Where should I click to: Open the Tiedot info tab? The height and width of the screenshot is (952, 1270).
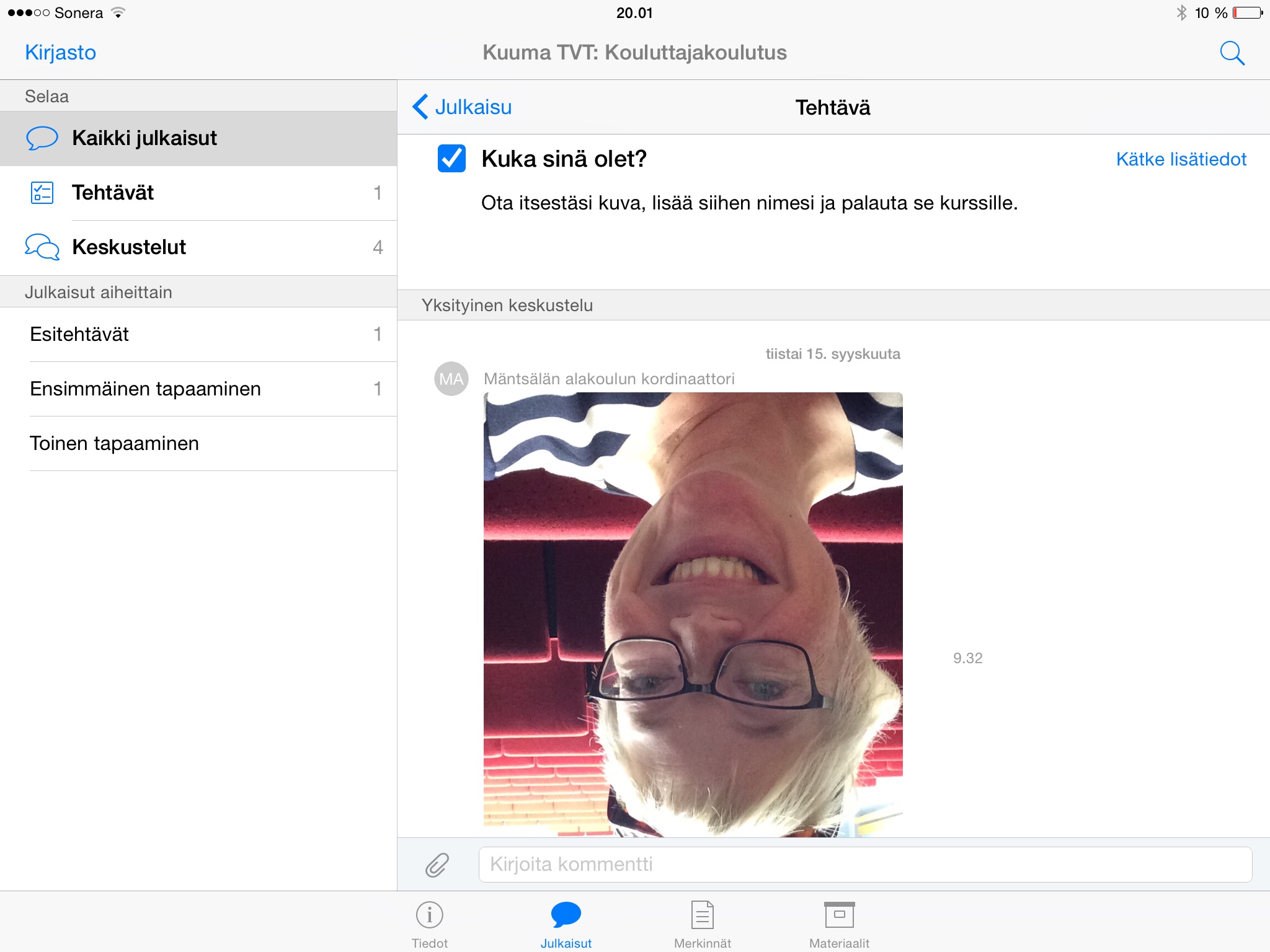click(x=429, y=924)
